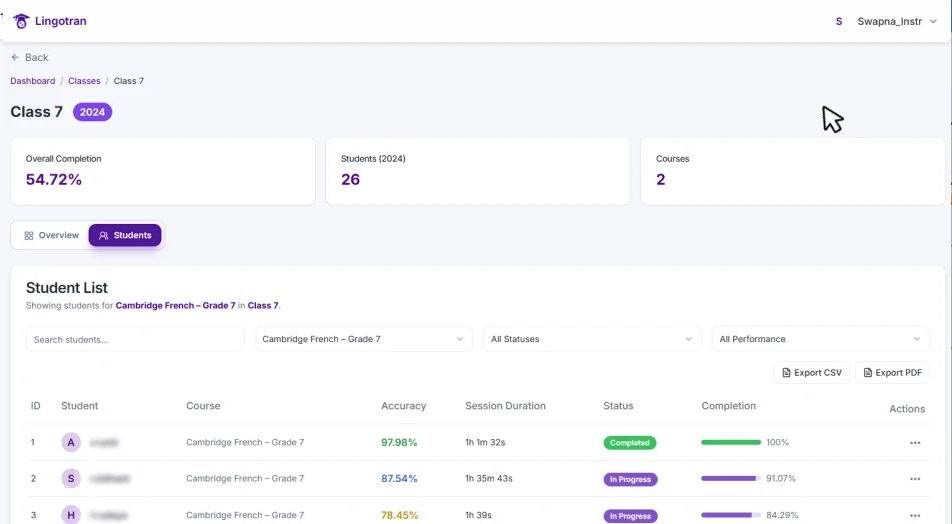The height and width of the screenshot is (524, 952).
Task: Open the Classes breadcrumb link
Action: [x=84, y=81]
